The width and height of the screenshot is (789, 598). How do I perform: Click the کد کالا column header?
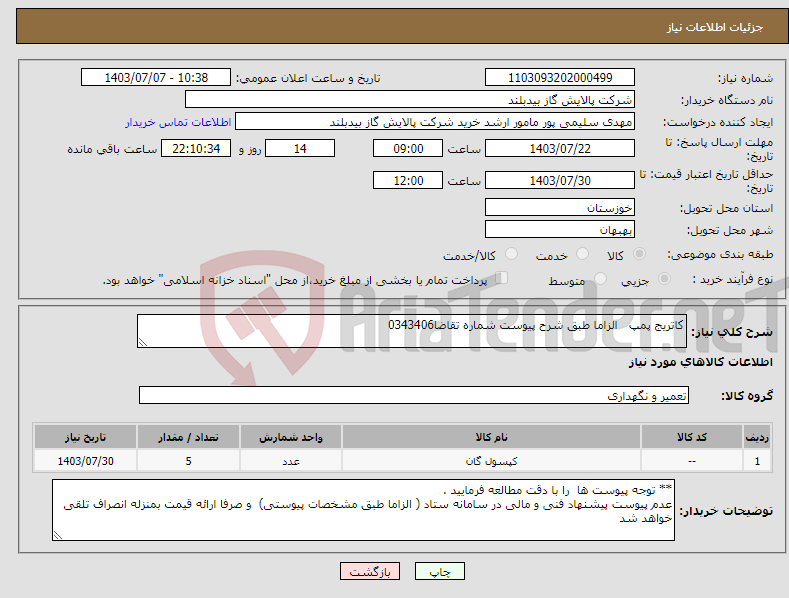point(692,437)
